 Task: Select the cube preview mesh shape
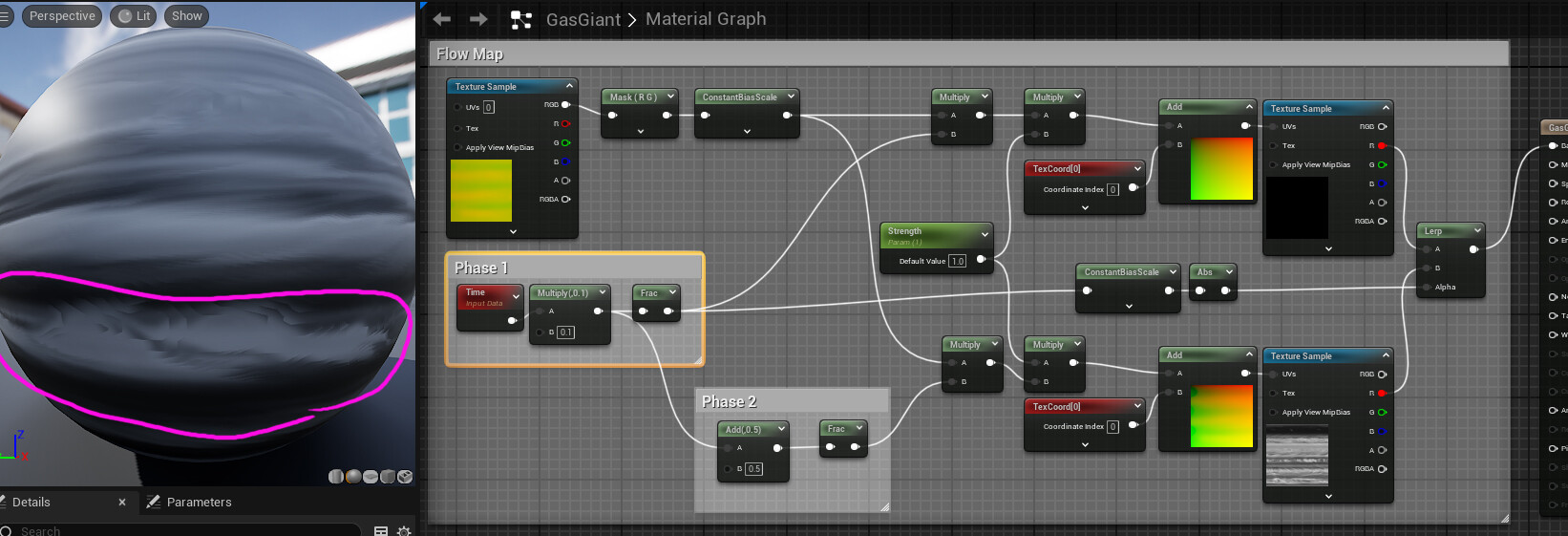(388, 477)
